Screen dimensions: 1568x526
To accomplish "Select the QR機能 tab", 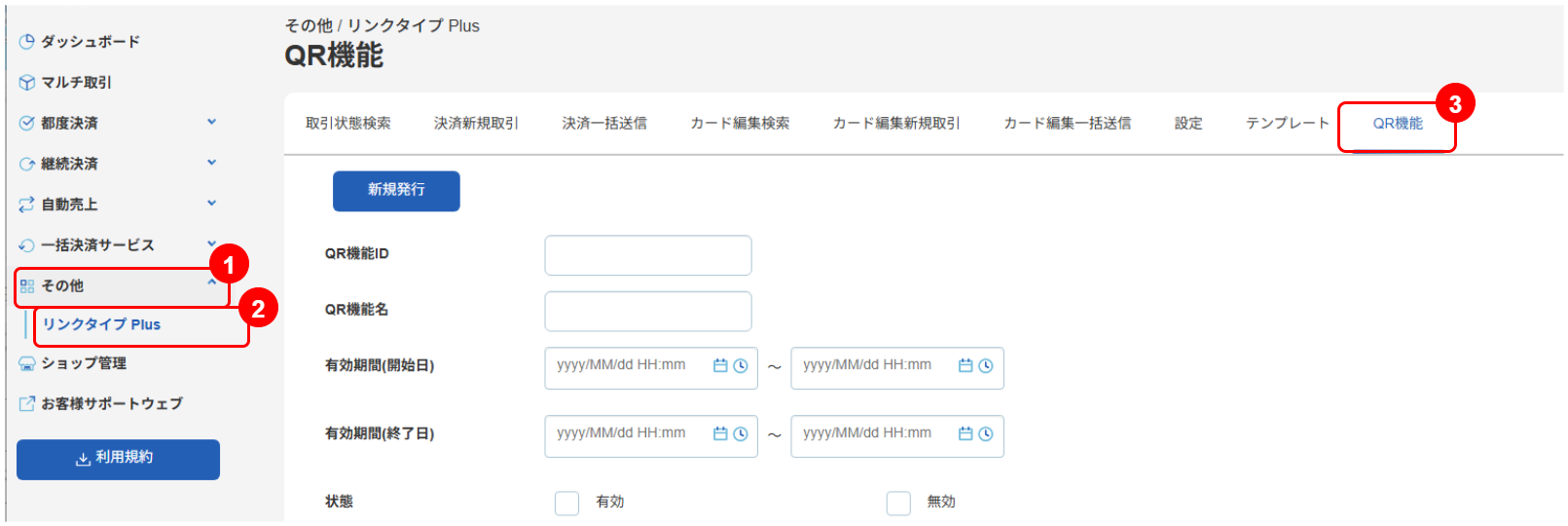I will [x=1398, y=124].
